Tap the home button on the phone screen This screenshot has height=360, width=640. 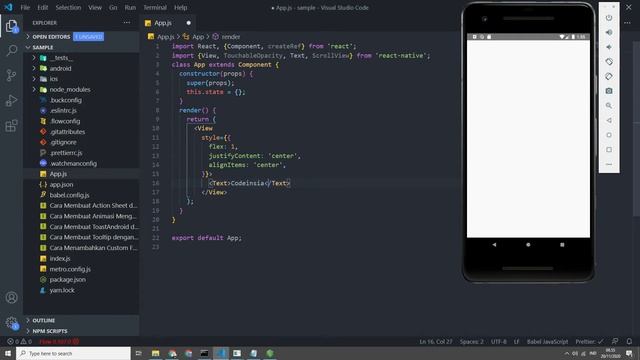(x=528, y=245)
